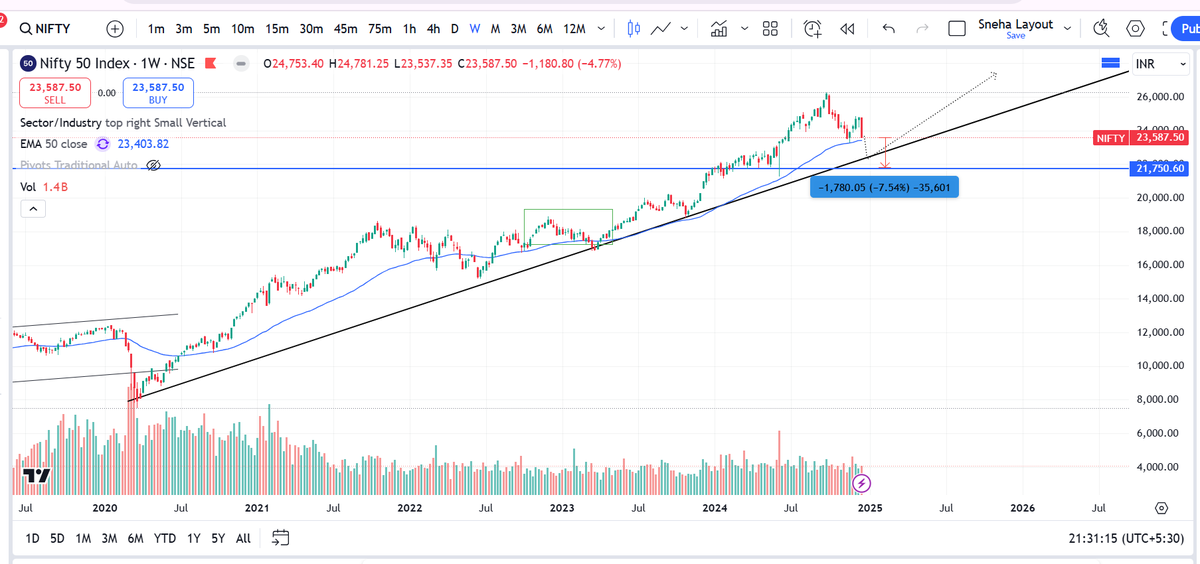Collapse the indicator legend with the arrow
This screenshot has width=1200, height=564.
(32, 209)
